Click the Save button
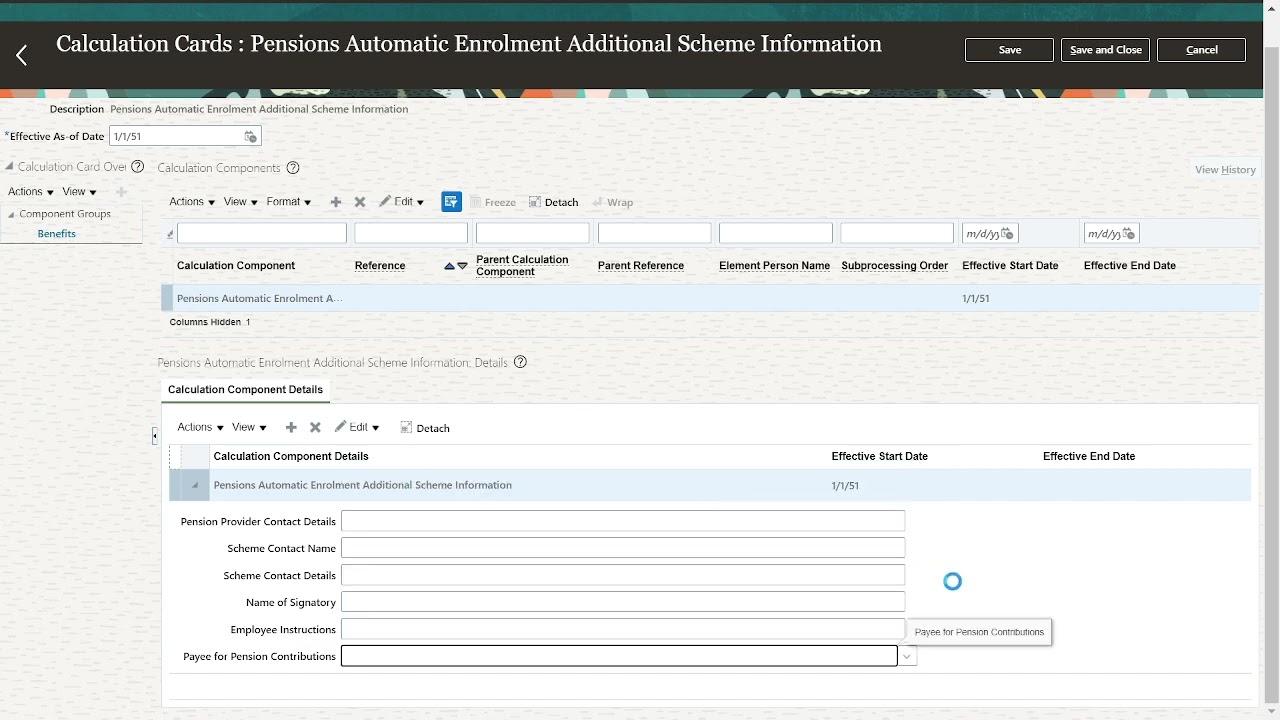1280x720 pixels. point(1009,50)
